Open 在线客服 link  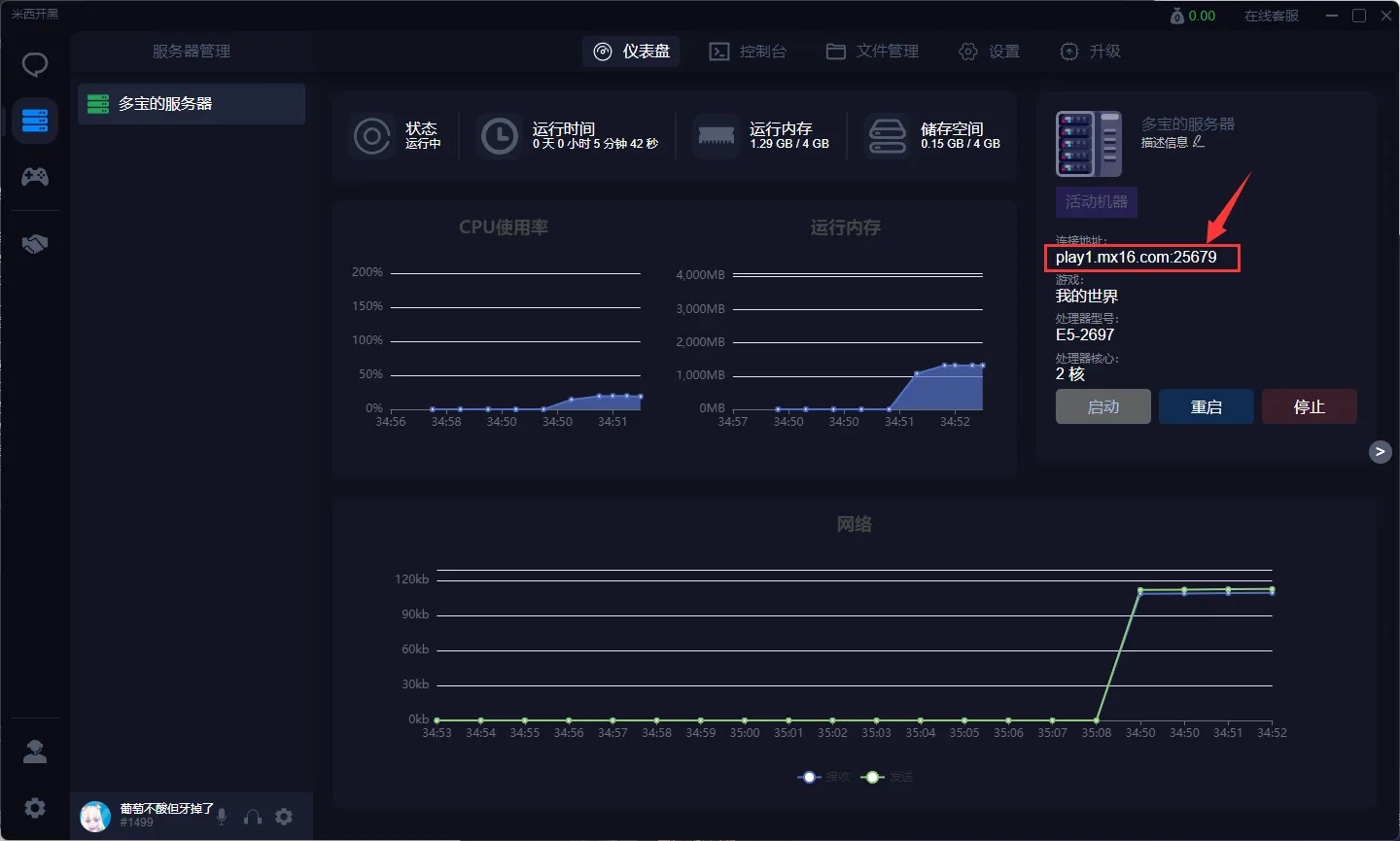[x=1272, y=16]
